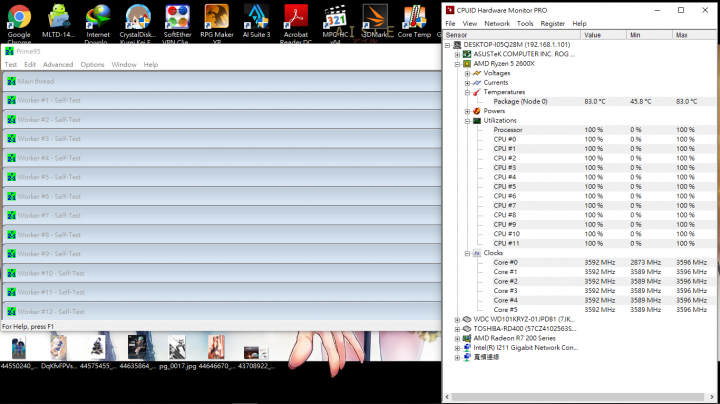The width and height of the screenshot is (720, 404).
Task: Click Max column header
Action: (x=694, y=35)
